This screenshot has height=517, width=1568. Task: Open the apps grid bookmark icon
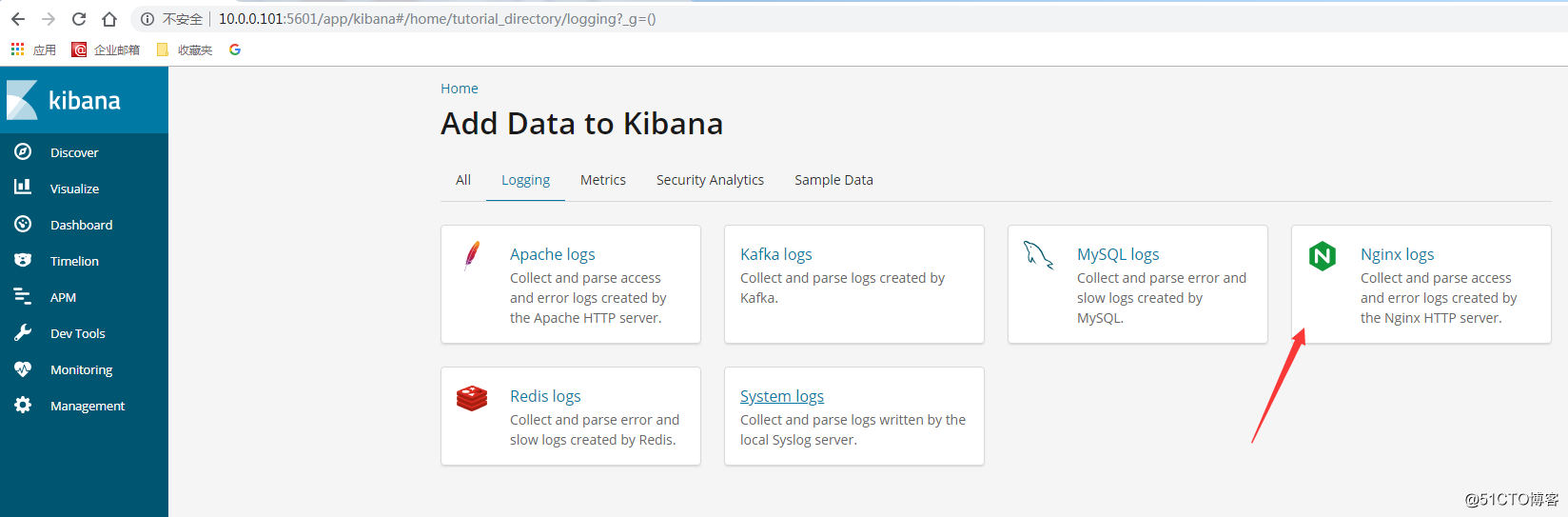click(x=17, y=50)
